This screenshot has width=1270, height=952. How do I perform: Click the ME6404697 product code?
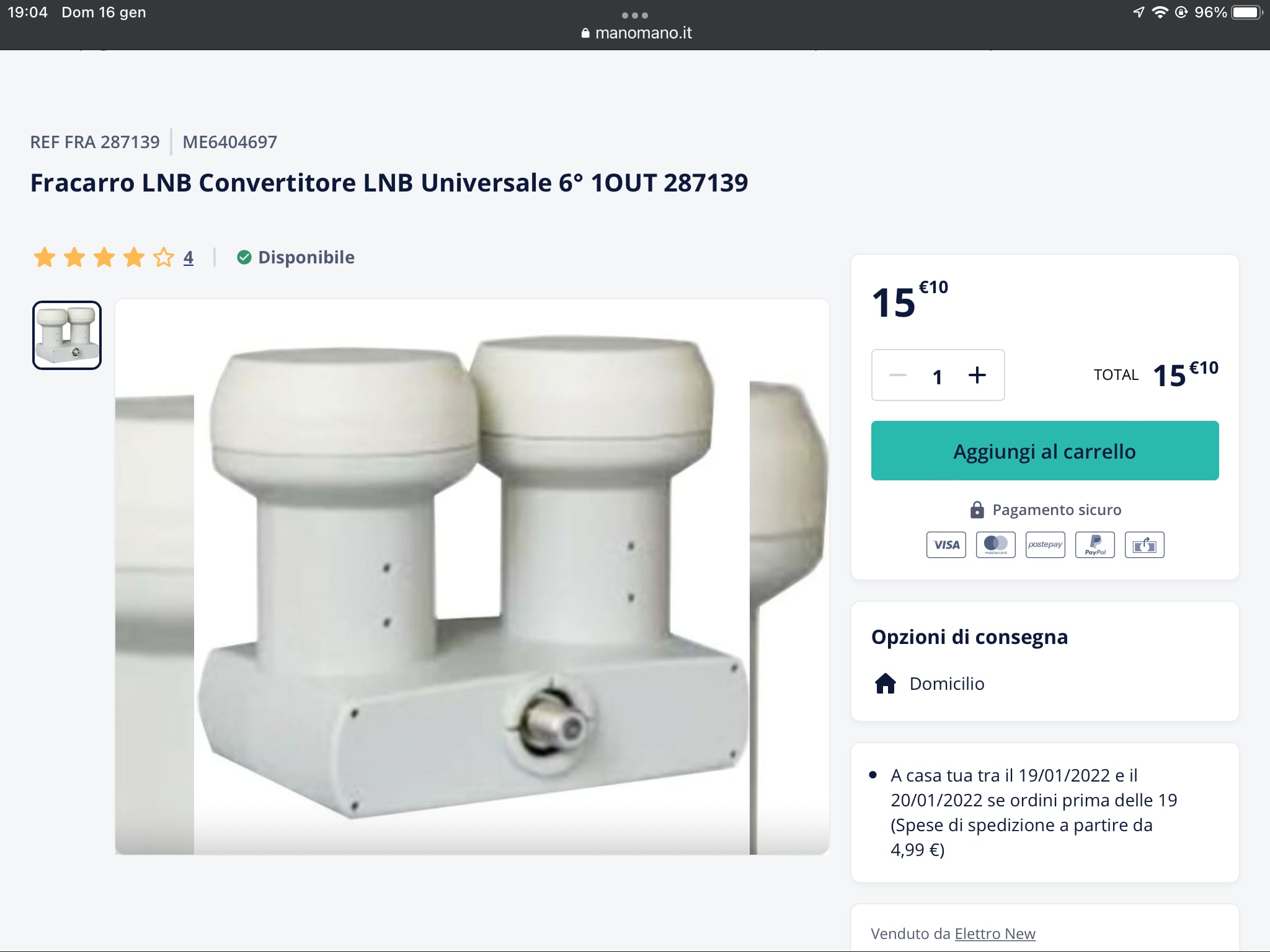pyautogui.click(x=230, y=142)
